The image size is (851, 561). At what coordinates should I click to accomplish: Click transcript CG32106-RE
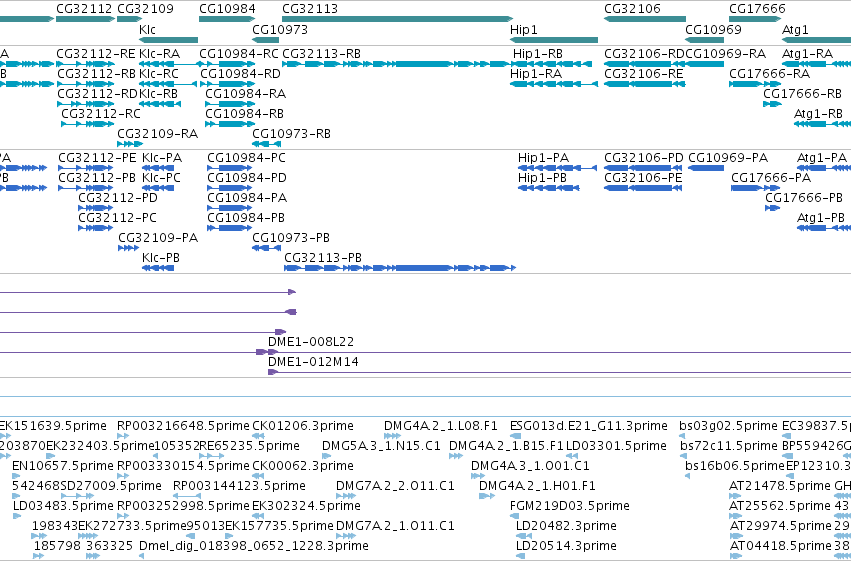pyautogui.click(x=644, y=74)
